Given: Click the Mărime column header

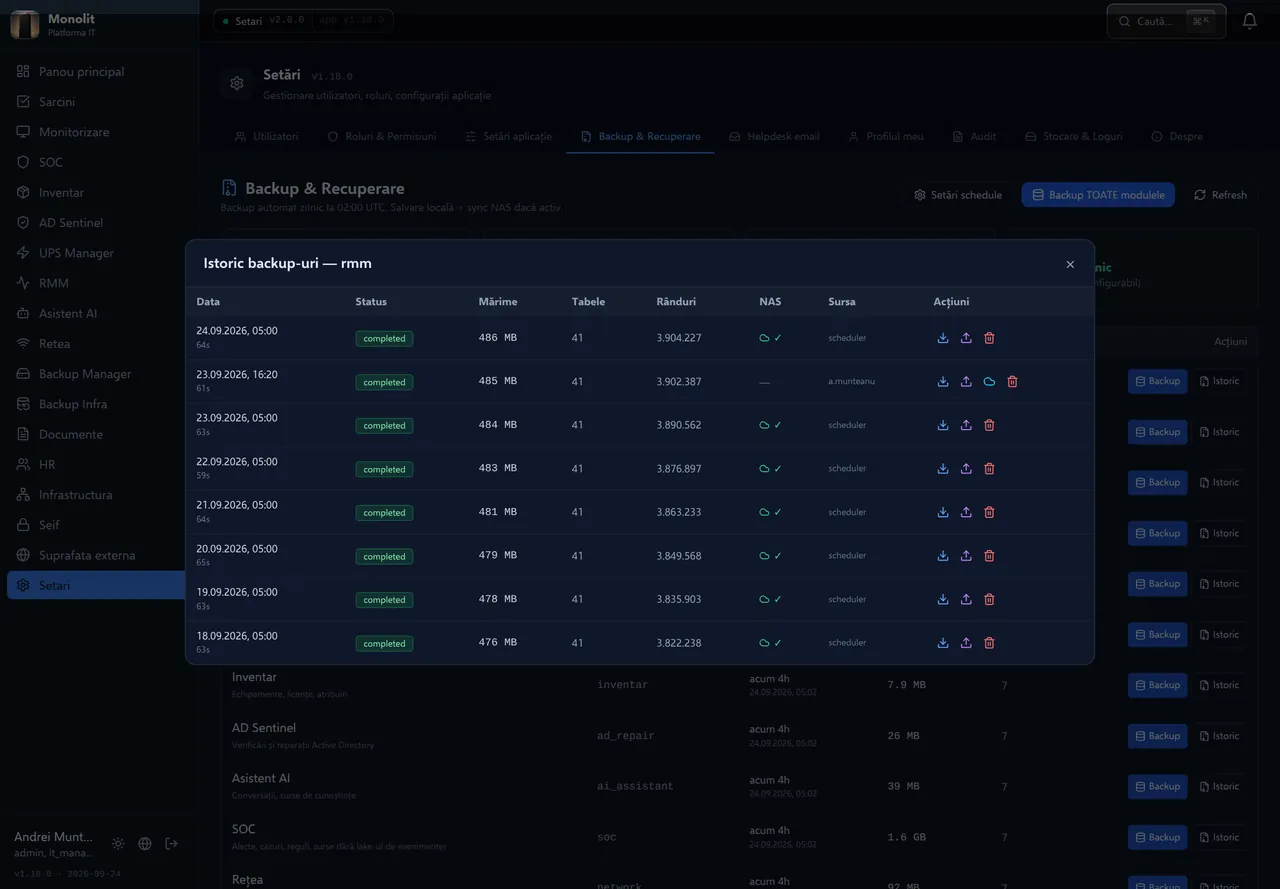Looking at the screenshot, I should [x=498, y=302].
